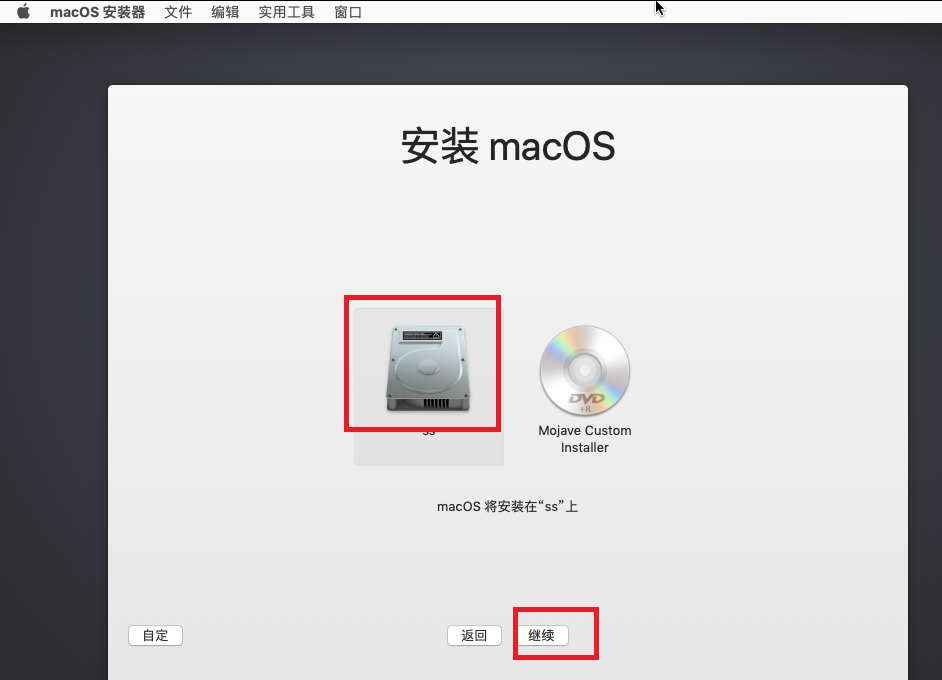The height and width of the screenshot is (680, 942).
Task: Open the 编辑 menu
Action: (x=225, y=12)
